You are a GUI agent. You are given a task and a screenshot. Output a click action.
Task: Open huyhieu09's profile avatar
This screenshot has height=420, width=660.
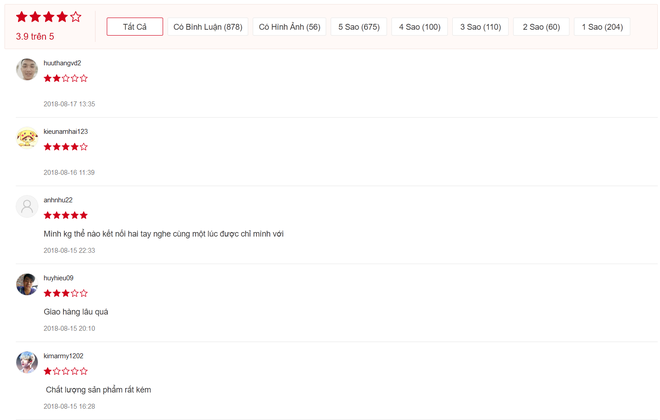[27, 284]
